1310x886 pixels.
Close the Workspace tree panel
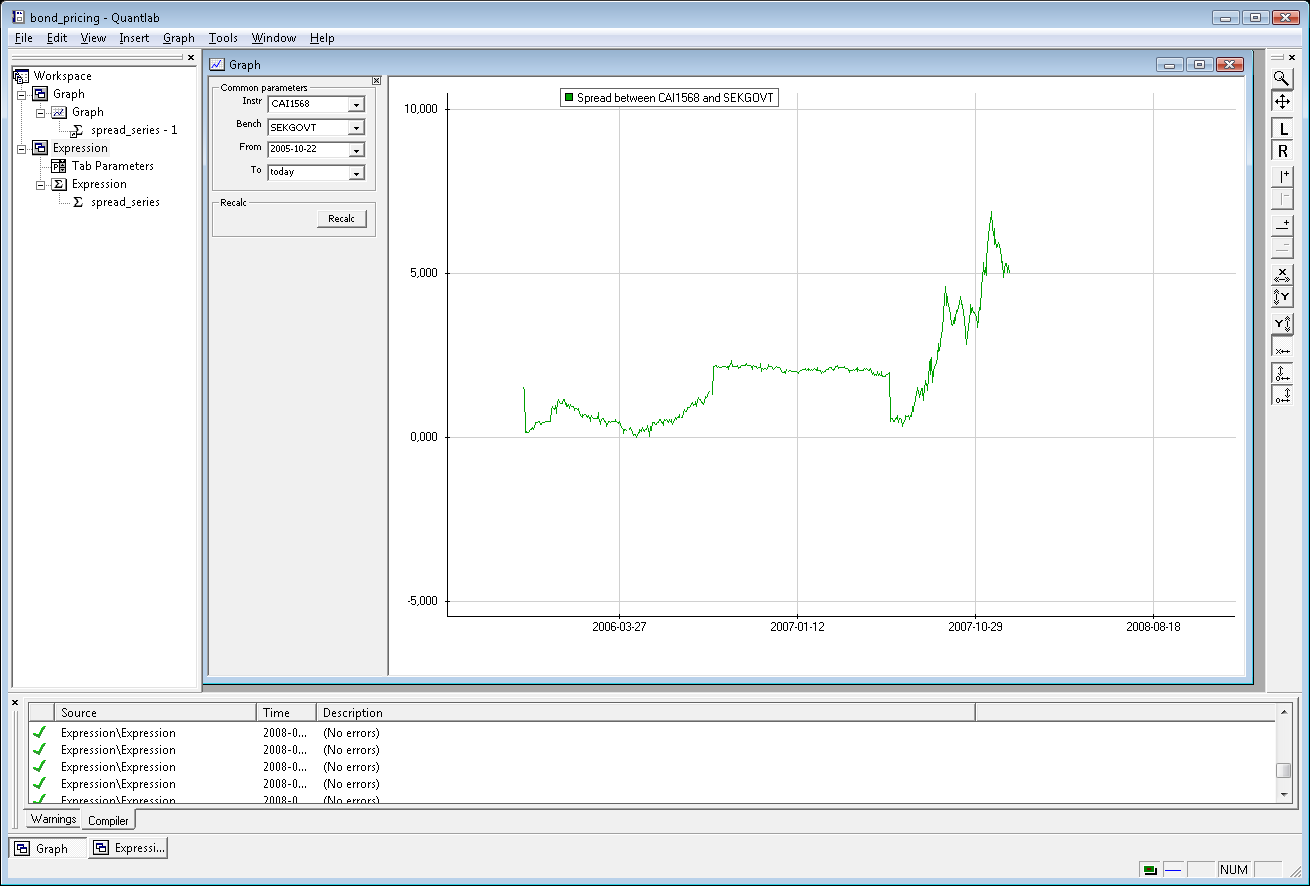point(191,57)
